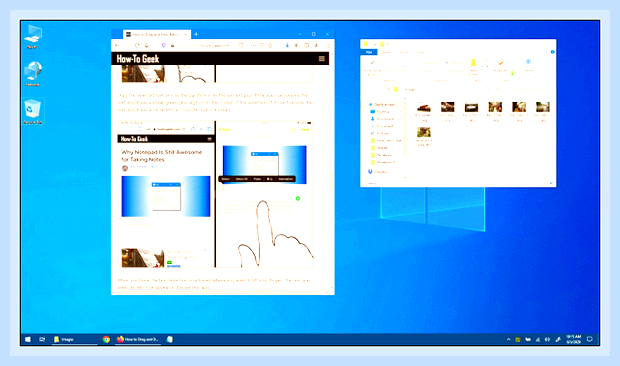Click the Explorer address bar path
The image size is (620, 366).
point(443,90)
